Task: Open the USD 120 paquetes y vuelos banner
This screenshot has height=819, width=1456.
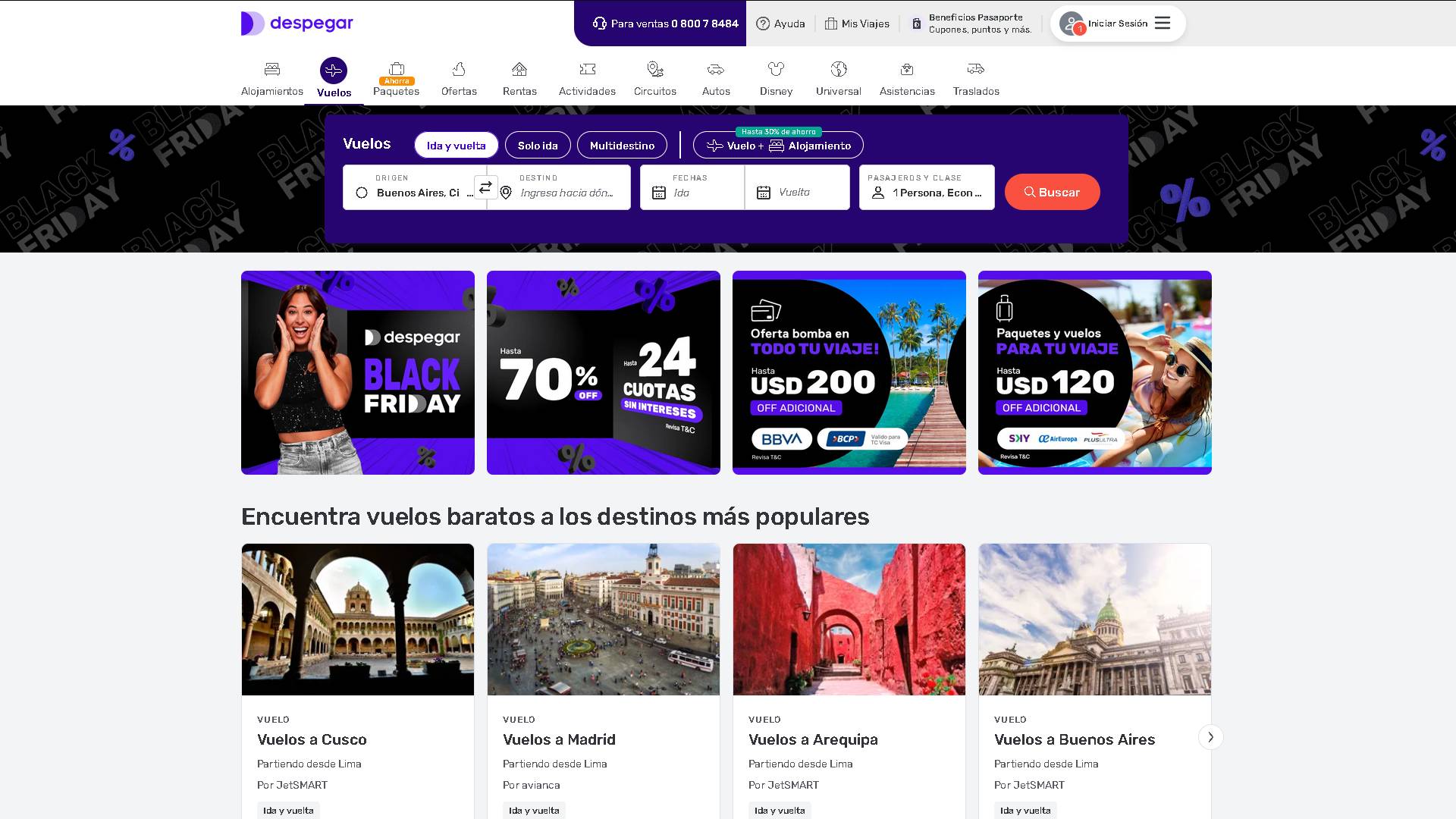Action: coord(1095,372)
